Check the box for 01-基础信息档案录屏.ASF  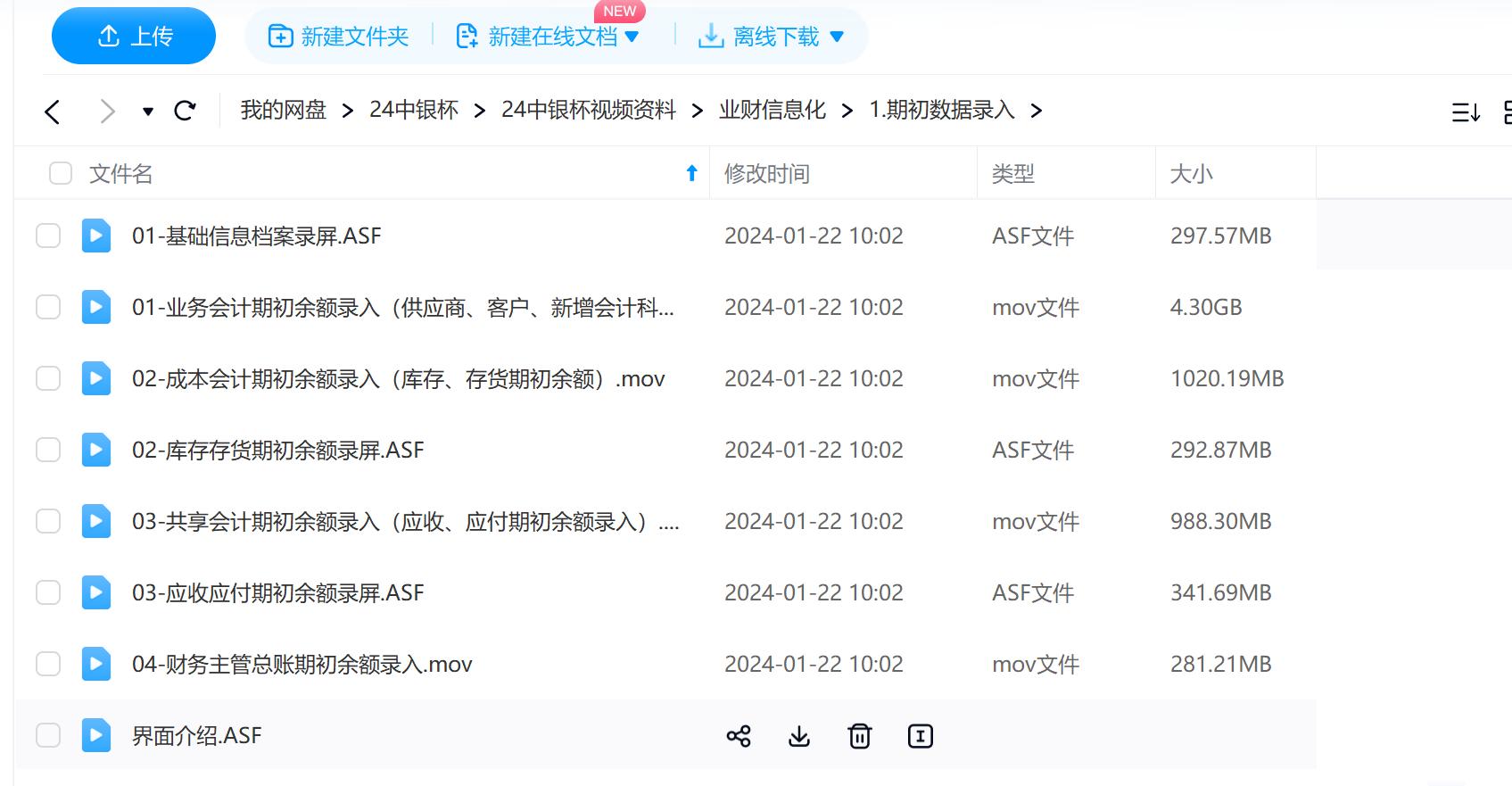(48, 236)
